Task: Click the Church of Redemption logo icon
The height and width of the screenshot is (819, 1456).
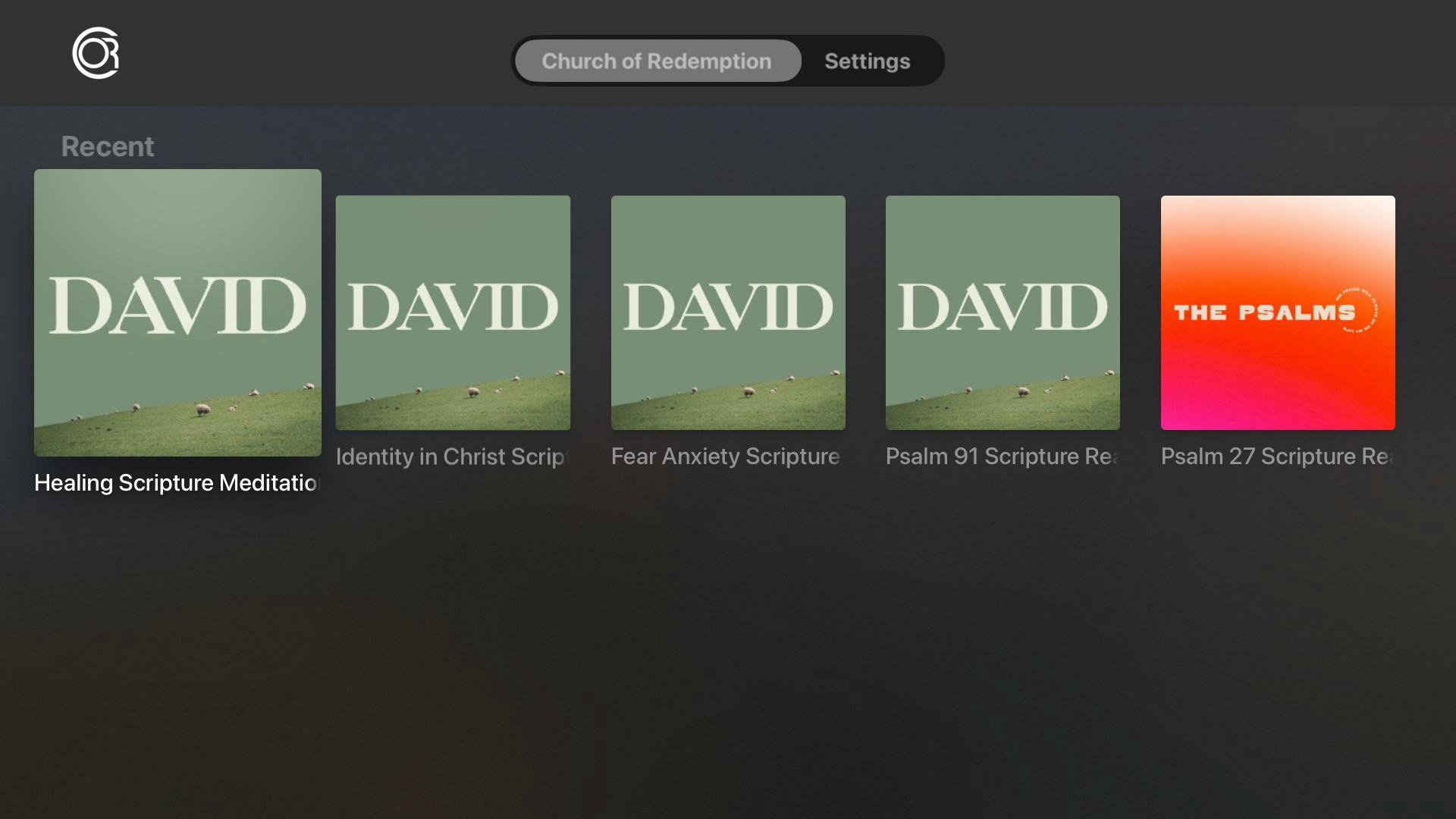Action: click(x=96, y=53)
